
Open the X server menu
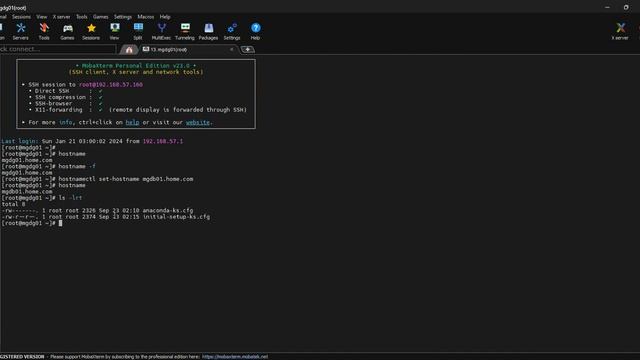click(61, 17)
